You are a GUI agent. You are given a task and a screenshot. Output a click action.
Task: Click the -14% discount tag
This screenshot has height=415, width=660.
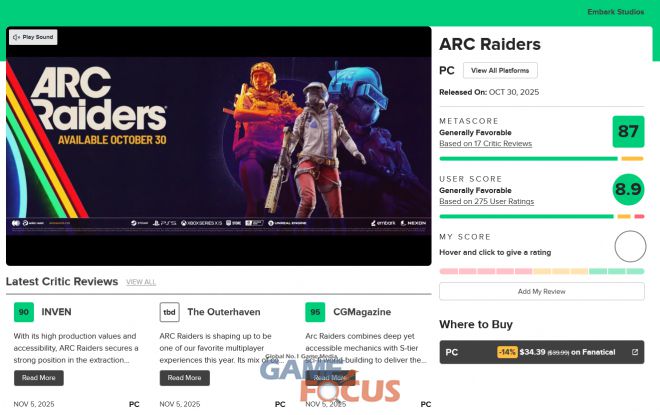tap(507, 352)
